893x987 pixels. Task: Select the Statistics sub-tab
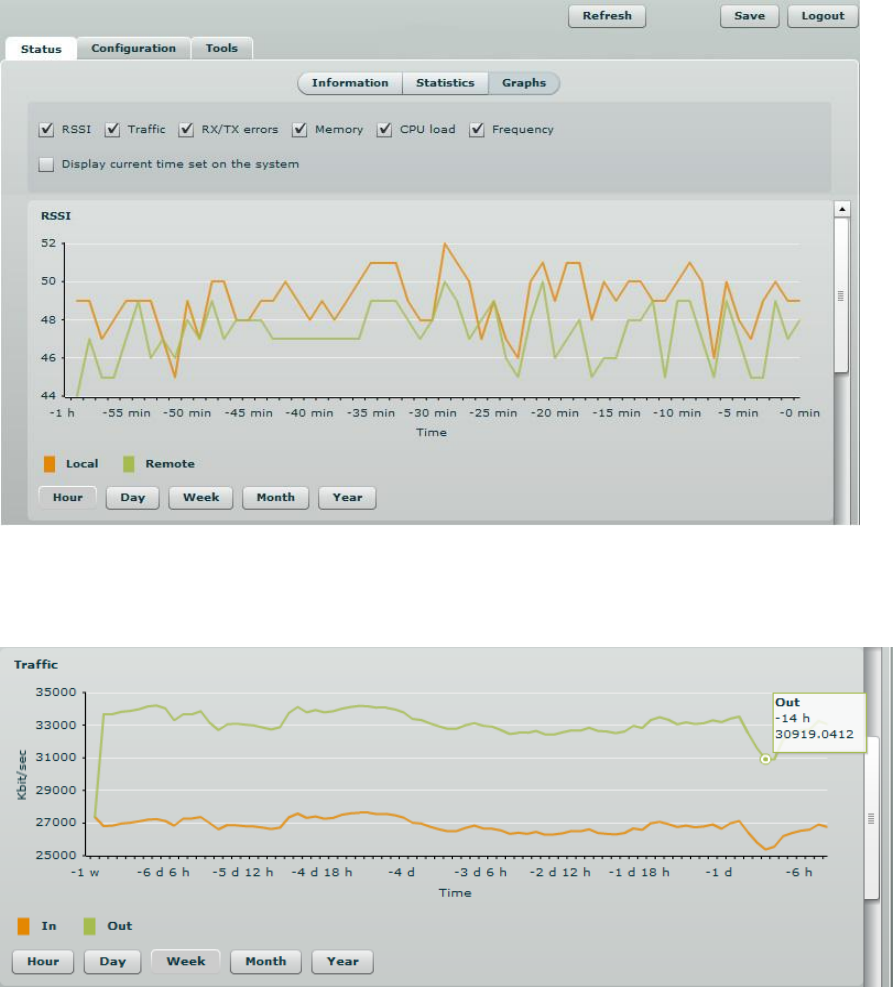445,83
